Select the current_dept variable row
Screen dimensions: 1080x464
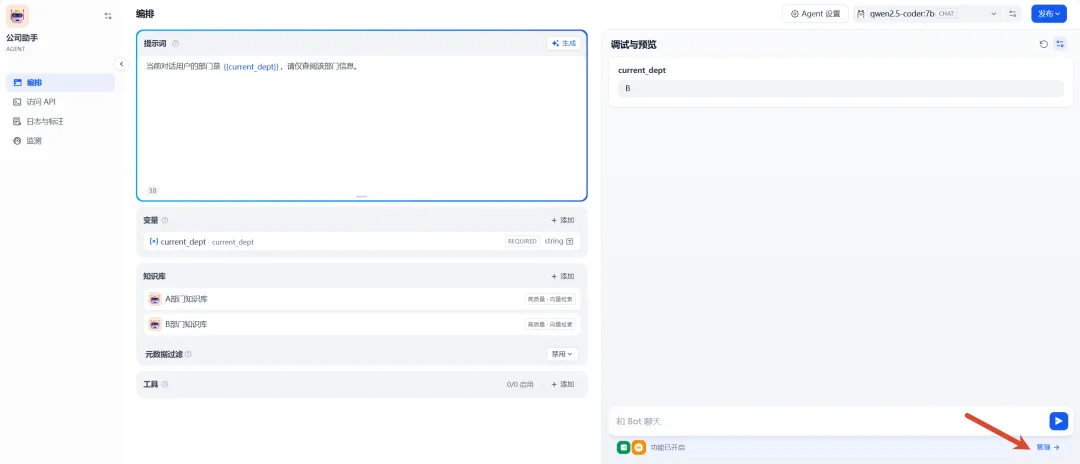pos(362,242)
